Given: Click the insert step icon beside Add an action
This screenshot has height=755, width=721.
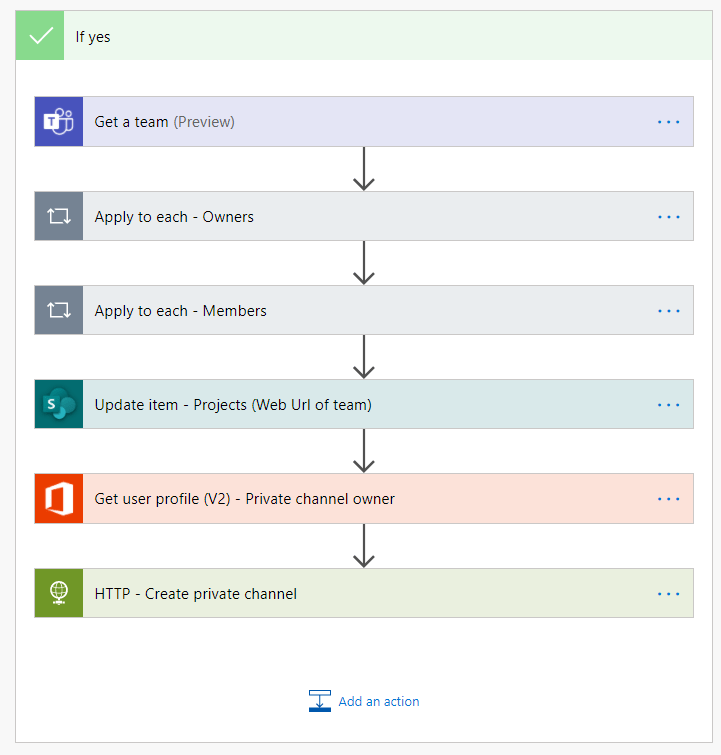Looking at the screenshot, I should click(x=319, y=701).
